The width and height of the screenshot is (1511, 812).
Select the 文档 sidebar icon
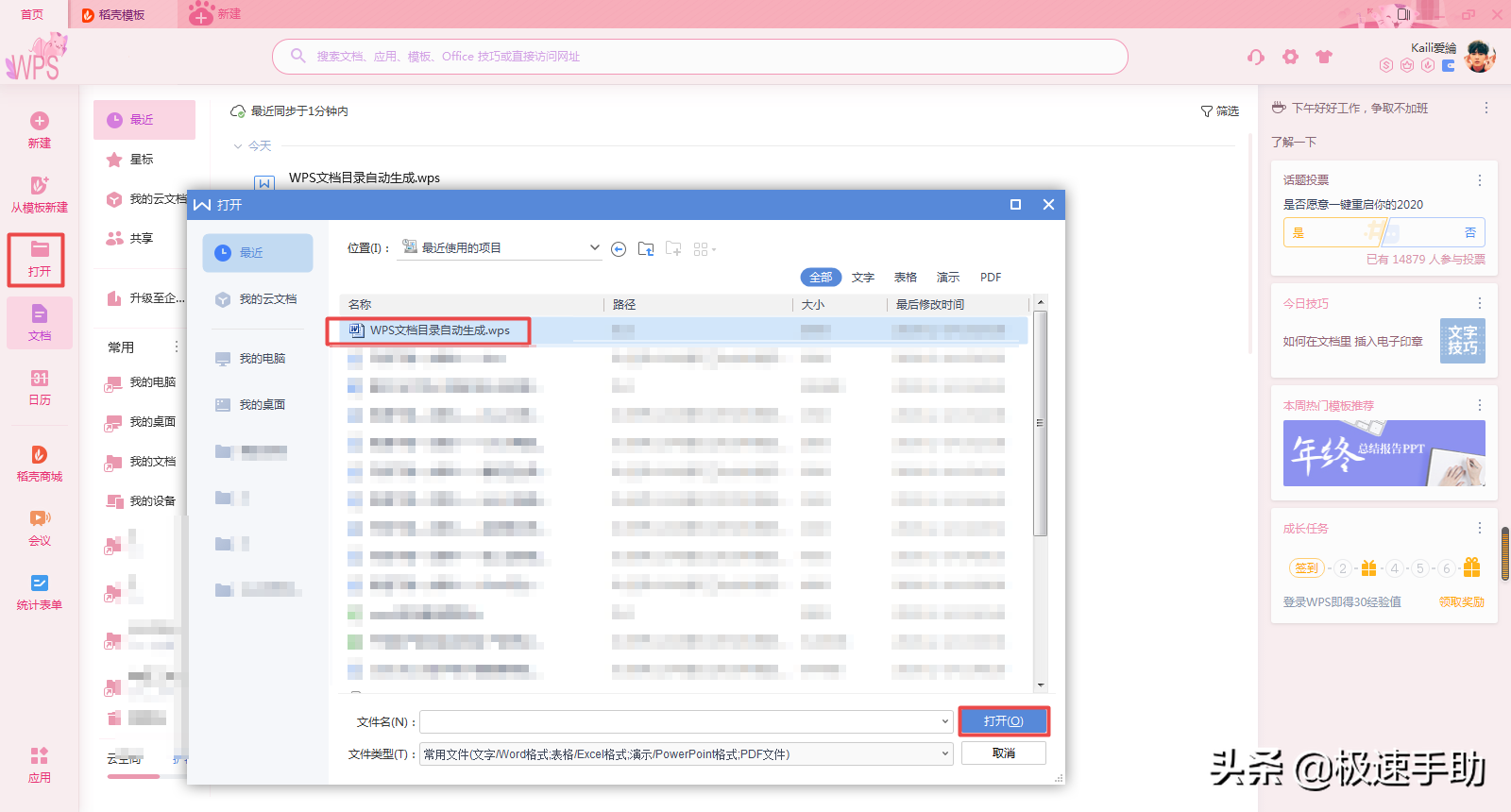40,313
